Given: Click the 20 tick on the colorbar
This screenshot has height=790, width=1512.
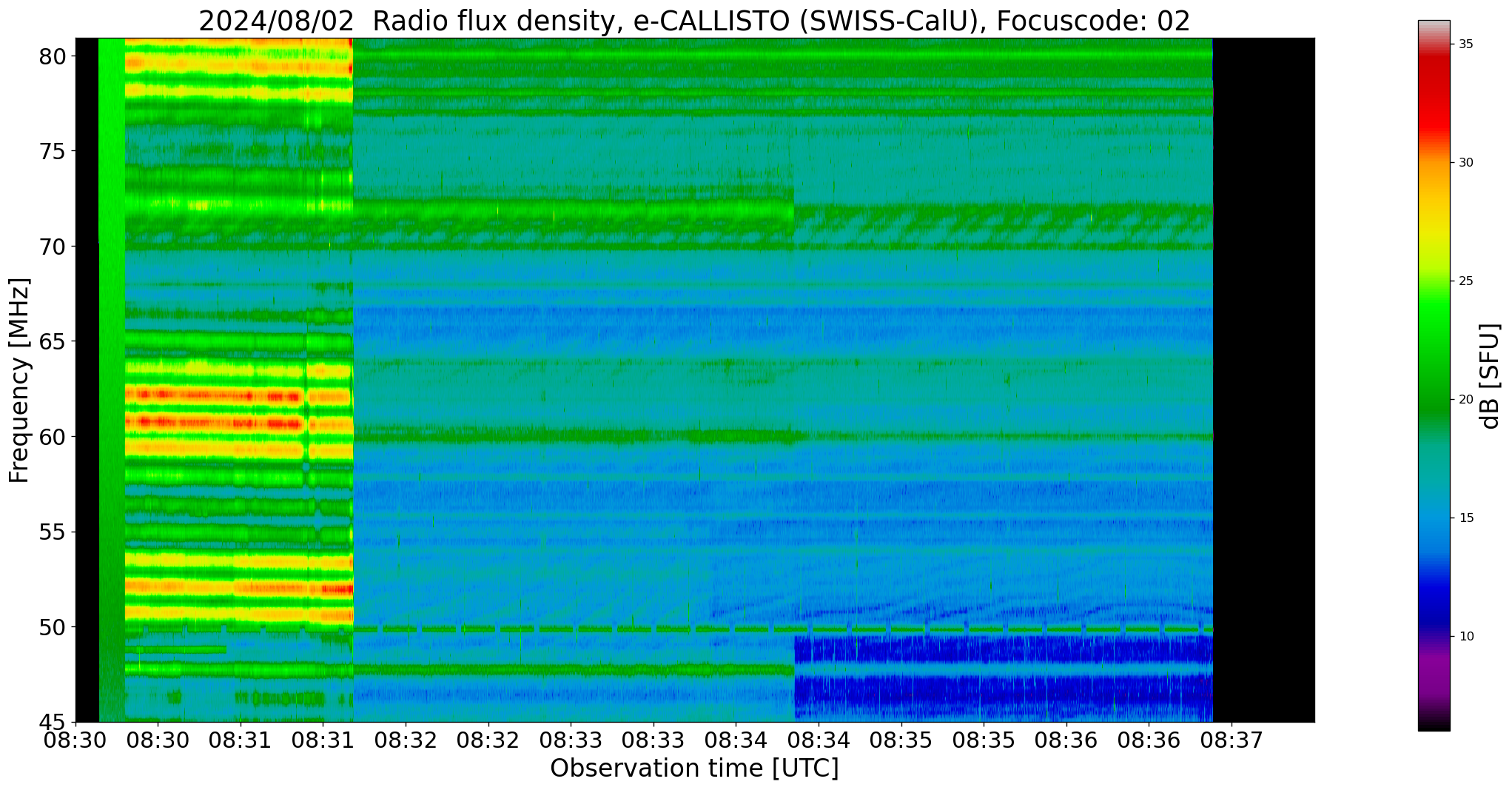Looking at the screenshot, I should click(1465, 400).
